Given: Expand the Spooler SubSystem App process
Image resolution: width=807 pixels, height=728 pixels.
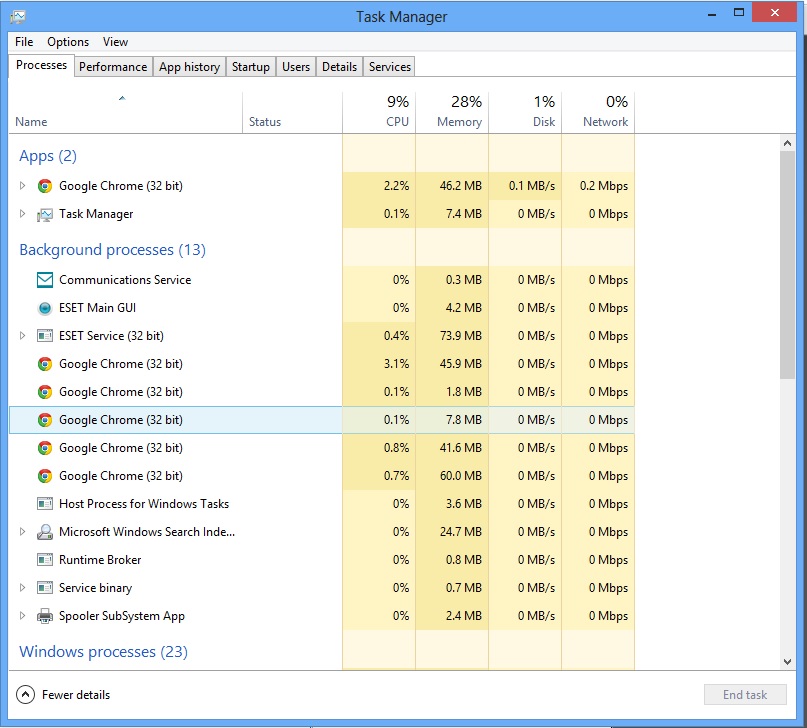Looking at the screenshot, I should (22, 615).
